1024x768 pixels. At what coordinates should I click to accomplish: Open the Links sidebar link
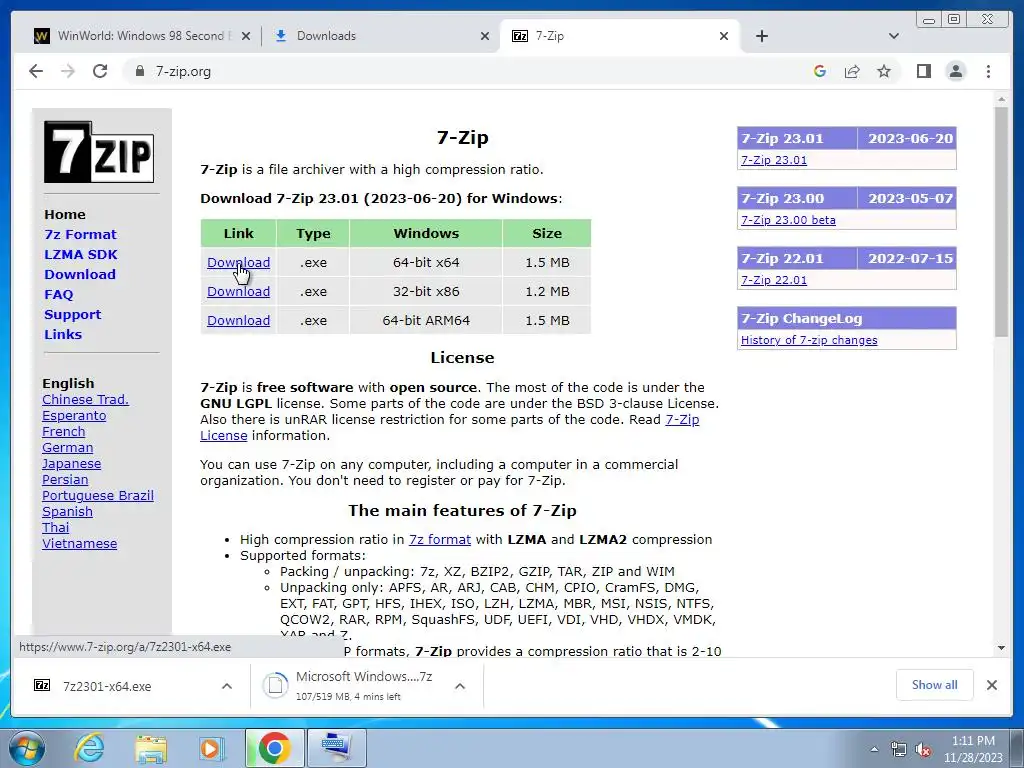[63, 334]
